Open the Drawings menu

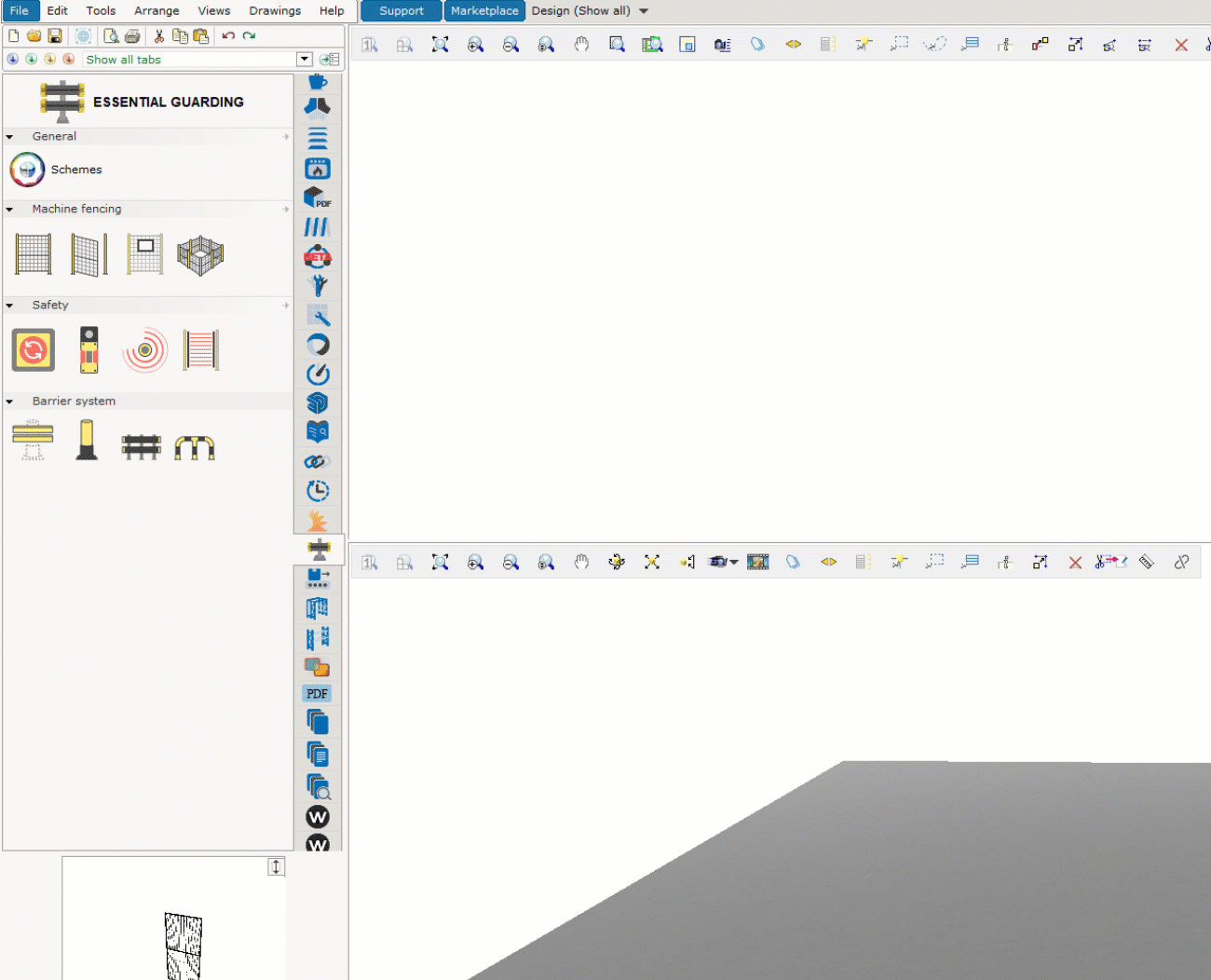[x=275, y=10]
